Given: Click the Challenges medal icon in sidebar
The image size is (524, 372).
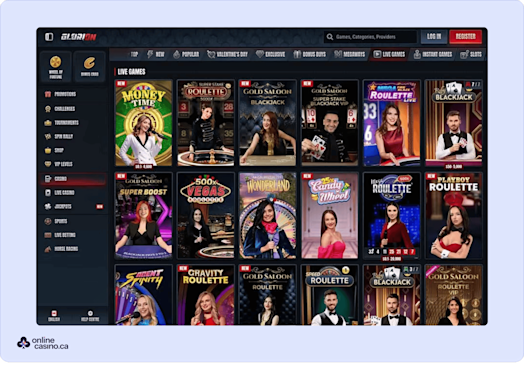Looking at the screenshot, I should [48, 109].
